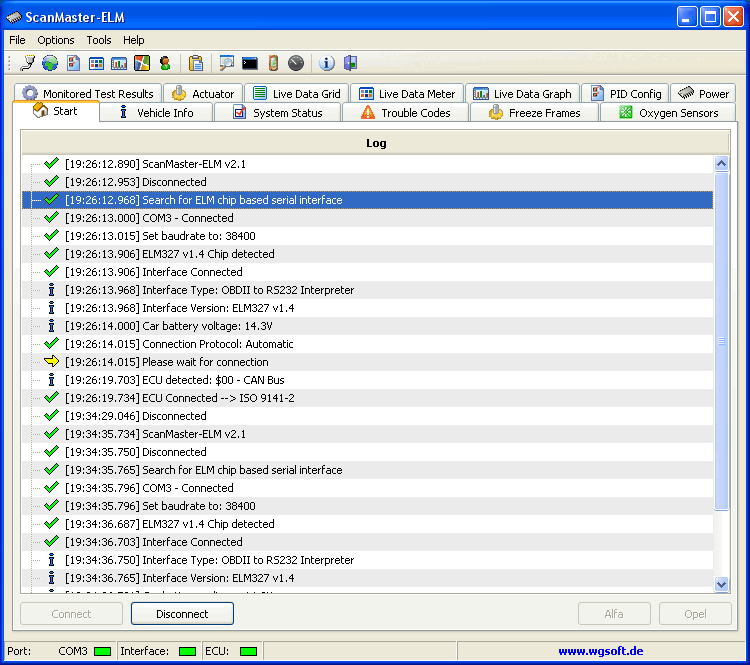Click the handheld device toolbar icon
Image resolution: width=750 pixels, height=665 pixels.
click(273, 63)
